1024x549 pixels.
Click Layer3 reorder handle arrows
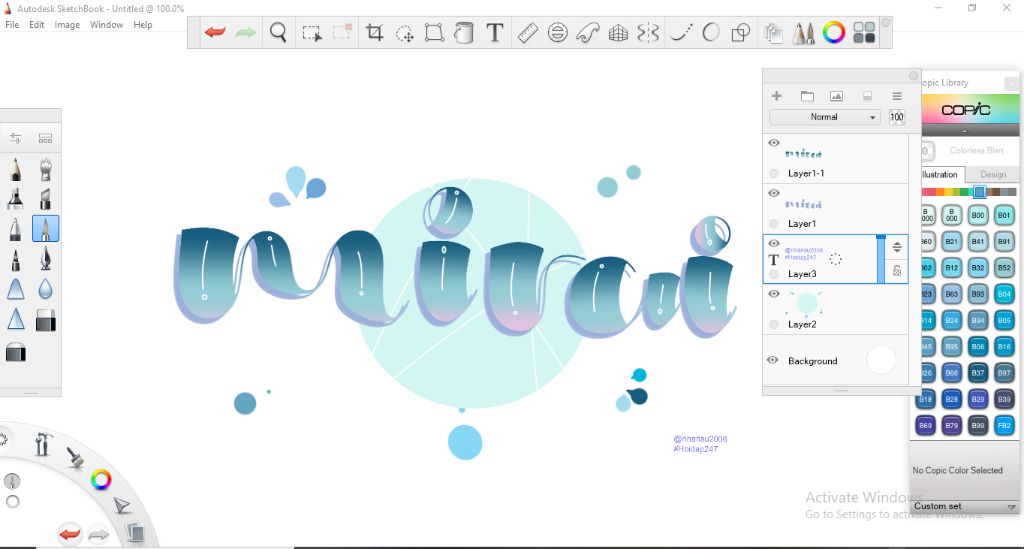point(897,247)
